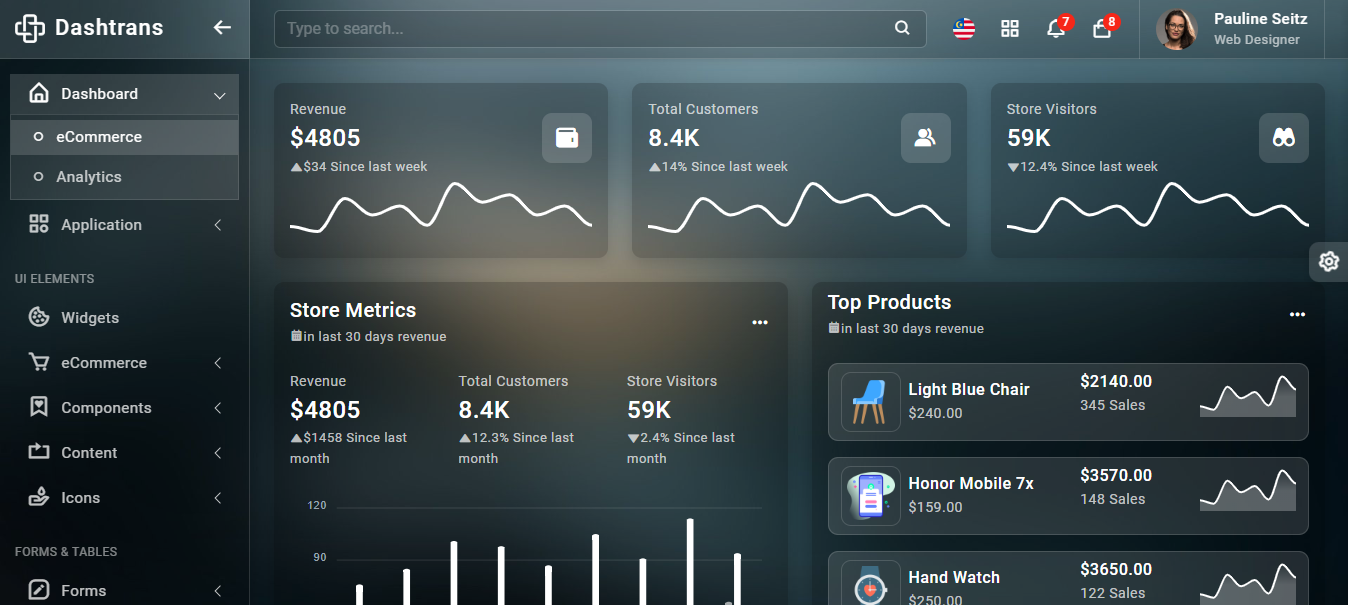
Task: Click the country flag language icon
Action: pos(964,29)
